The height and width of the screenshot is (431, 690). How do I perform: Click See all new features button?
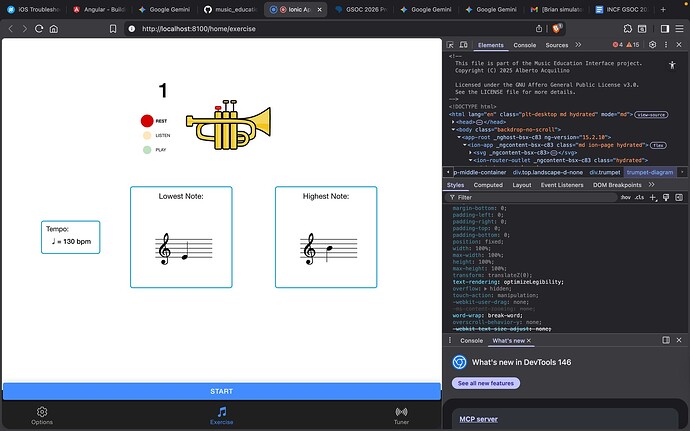tap(485, 383)
